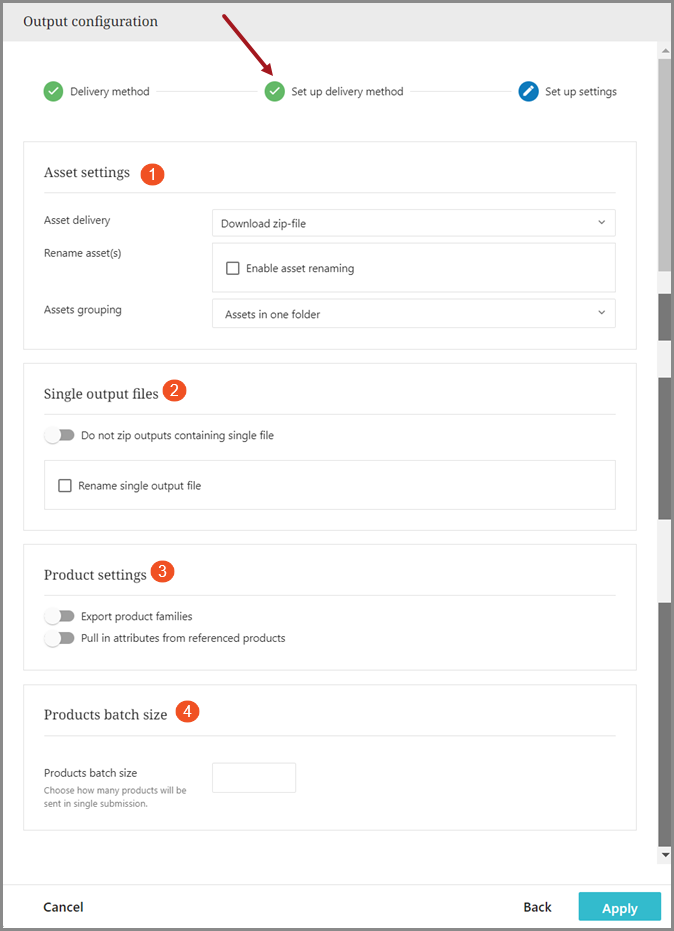Toggle Do not zip outputs containing single file

[60, 436]
